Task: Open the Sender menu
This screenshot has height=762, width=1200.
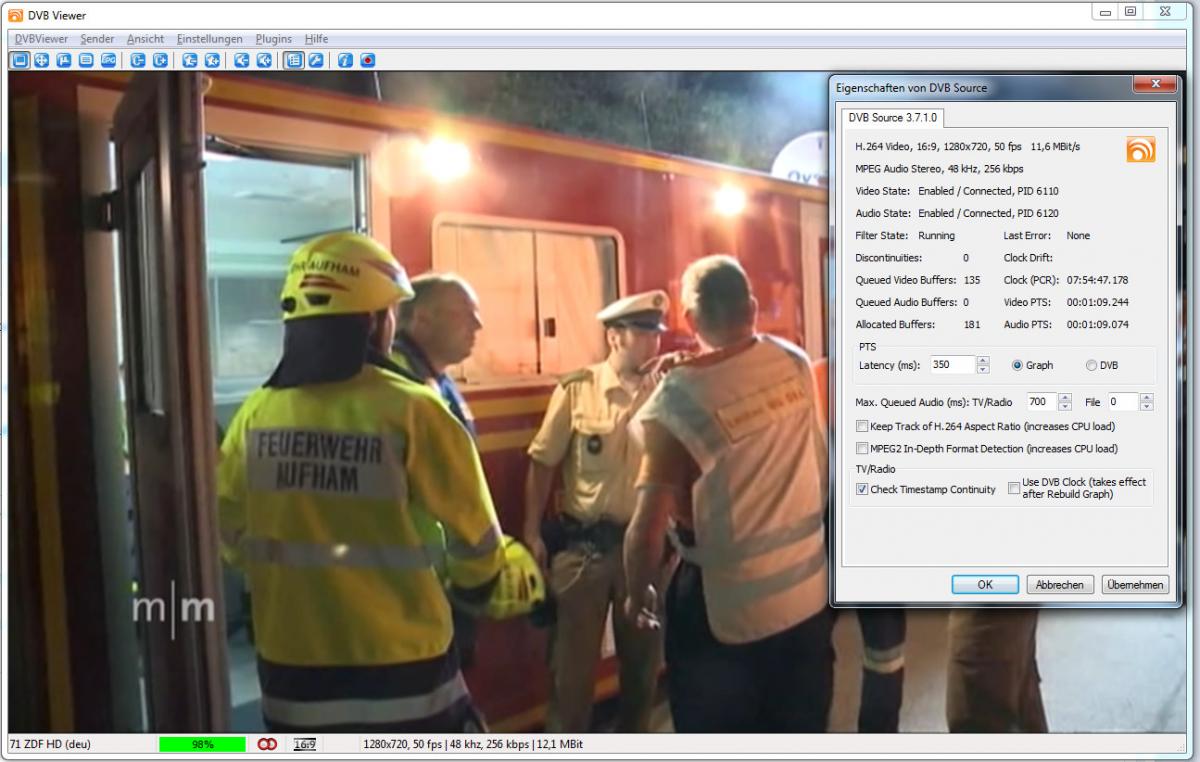Action: (97, 39)
